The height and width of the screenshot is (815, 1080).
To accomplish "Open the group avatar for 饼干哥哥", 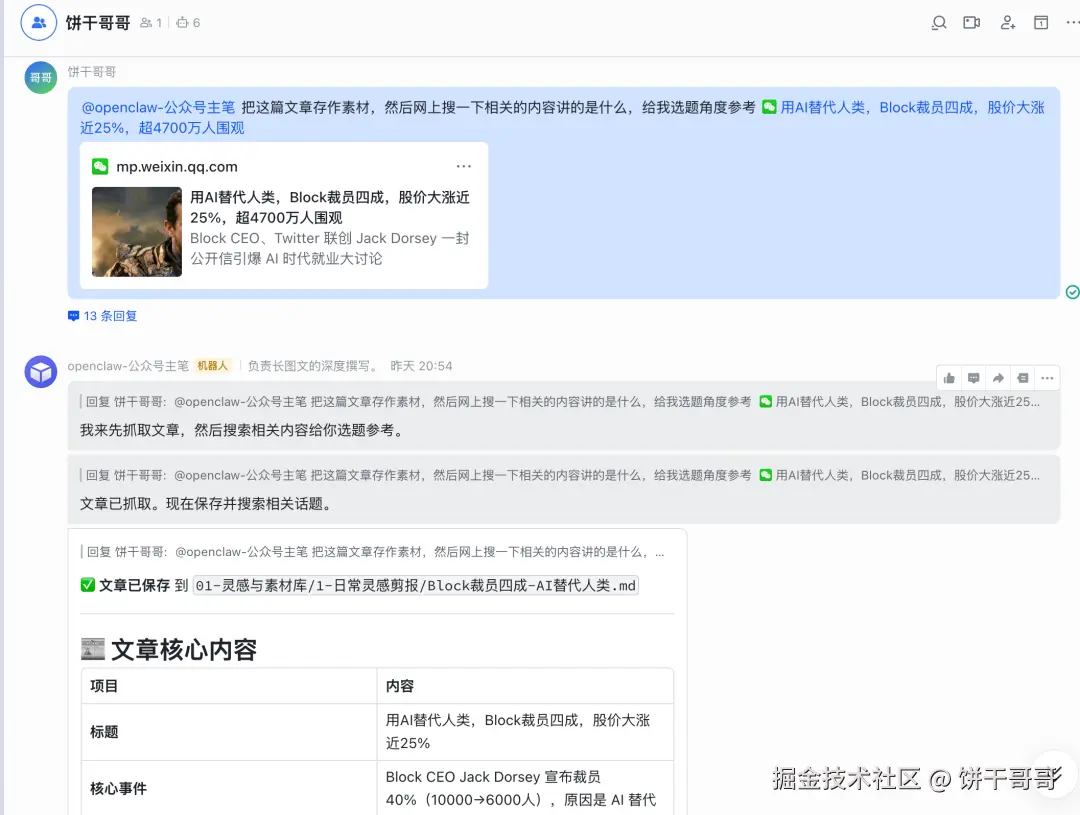I will pyautogui.click(x=39, y=23).
